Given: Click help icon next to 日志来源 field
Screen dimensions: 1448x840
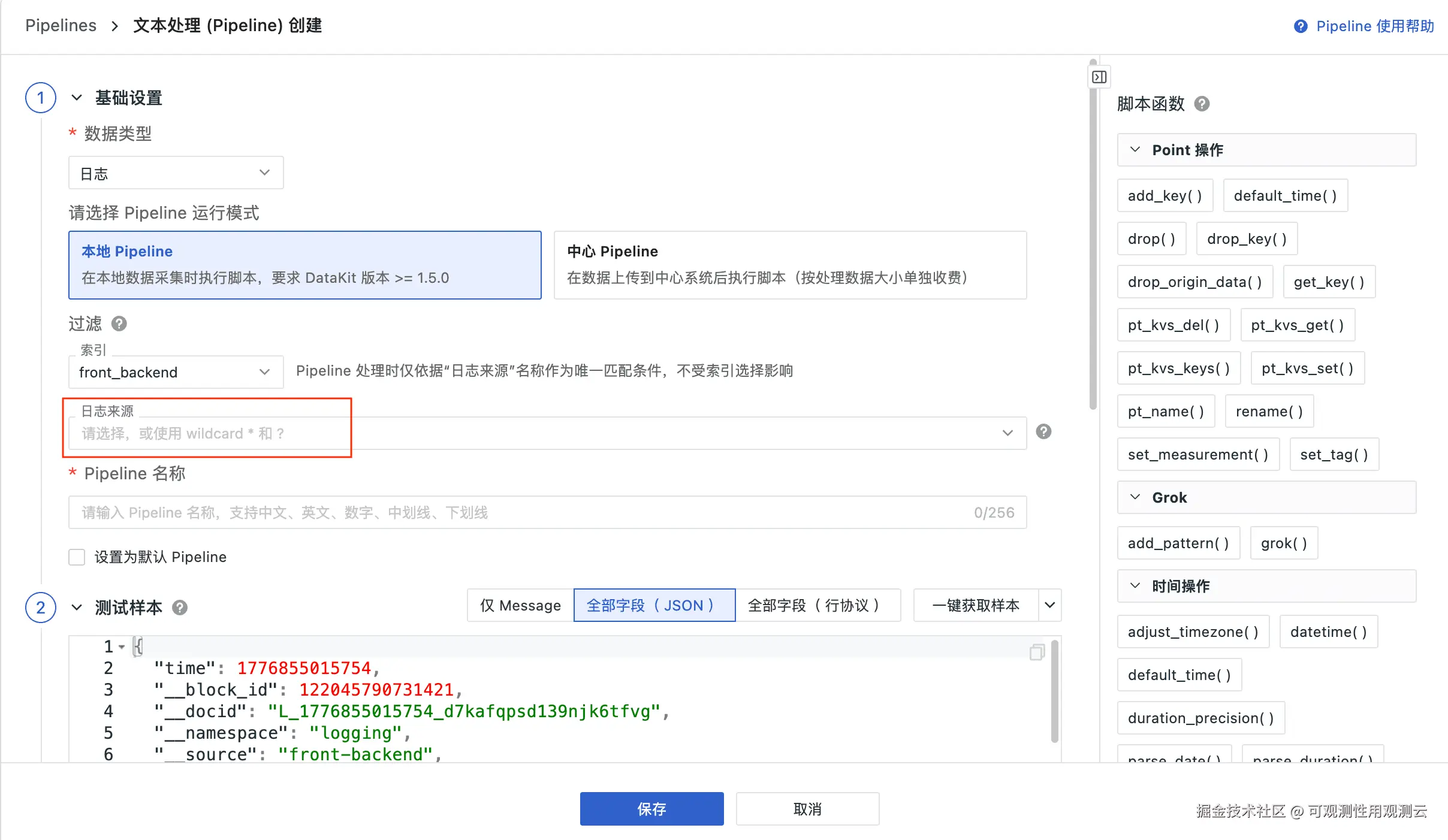Looking at the screenshot, I should [x=1043, y=431].
